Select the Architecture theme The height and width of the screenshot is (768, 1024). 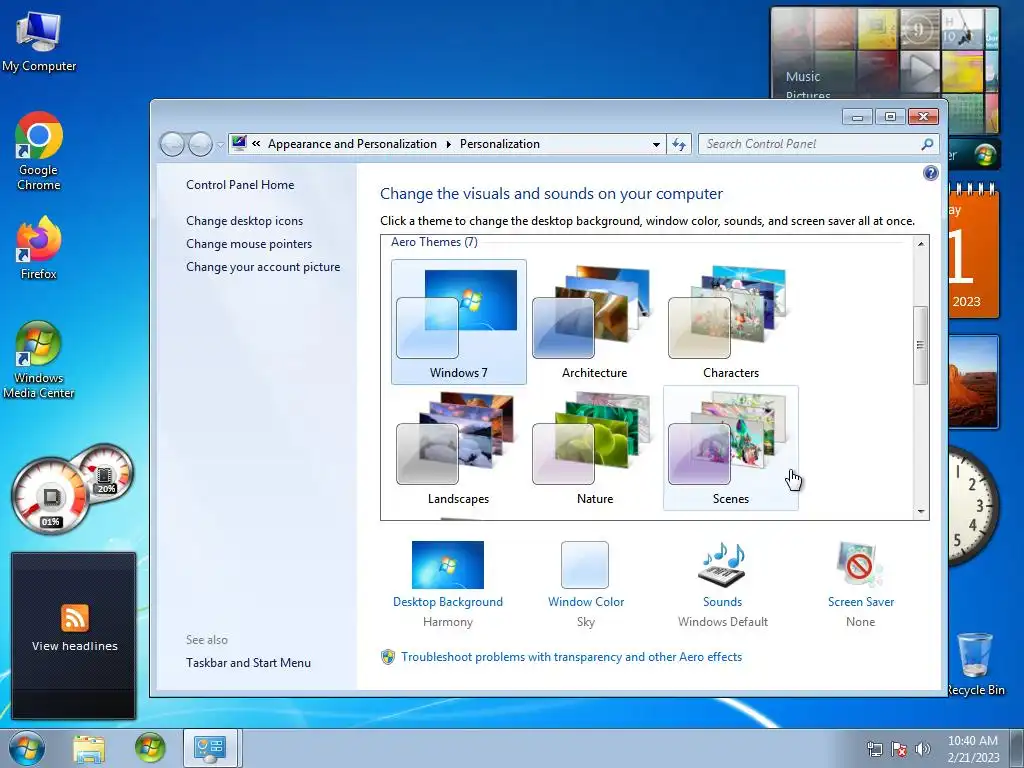594,321
